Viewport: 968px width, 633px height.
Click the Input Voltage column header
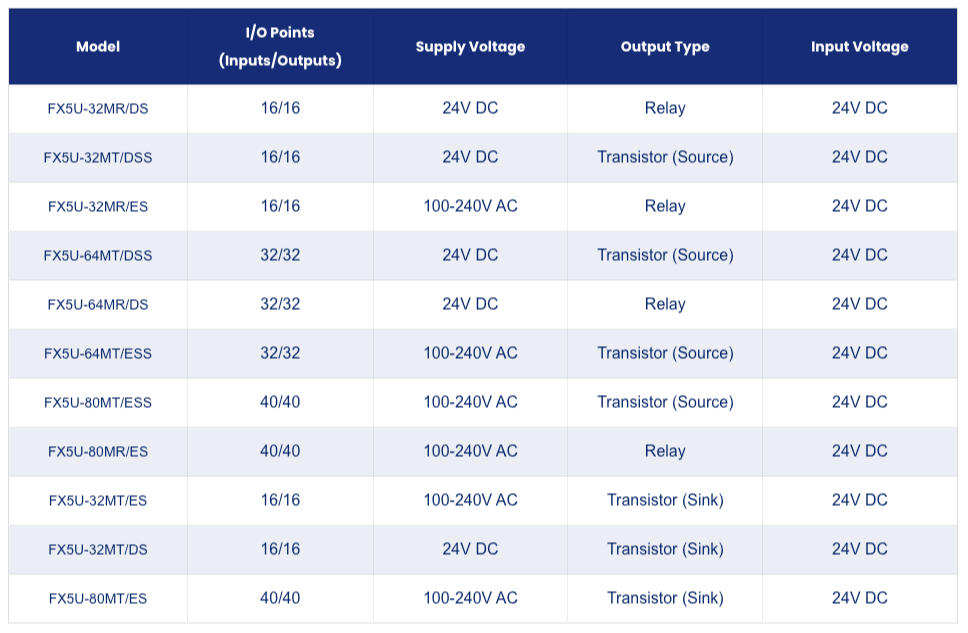point(859,47)
